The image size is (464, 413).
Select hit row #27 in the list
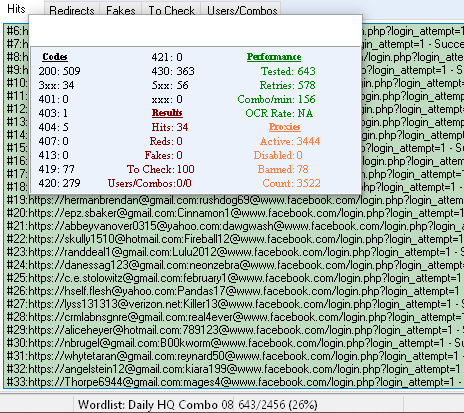(x=233, y=304)
